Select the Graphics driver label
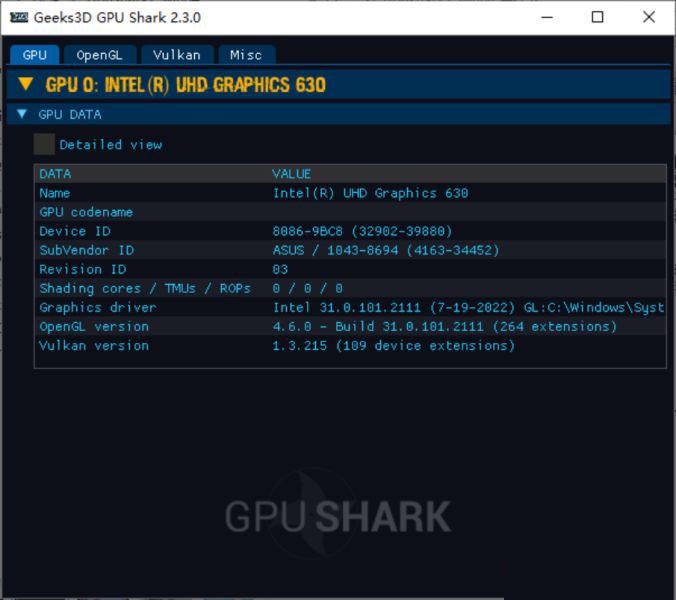The height and width of the screenshot is (600, 676). (x=98, y=307)
